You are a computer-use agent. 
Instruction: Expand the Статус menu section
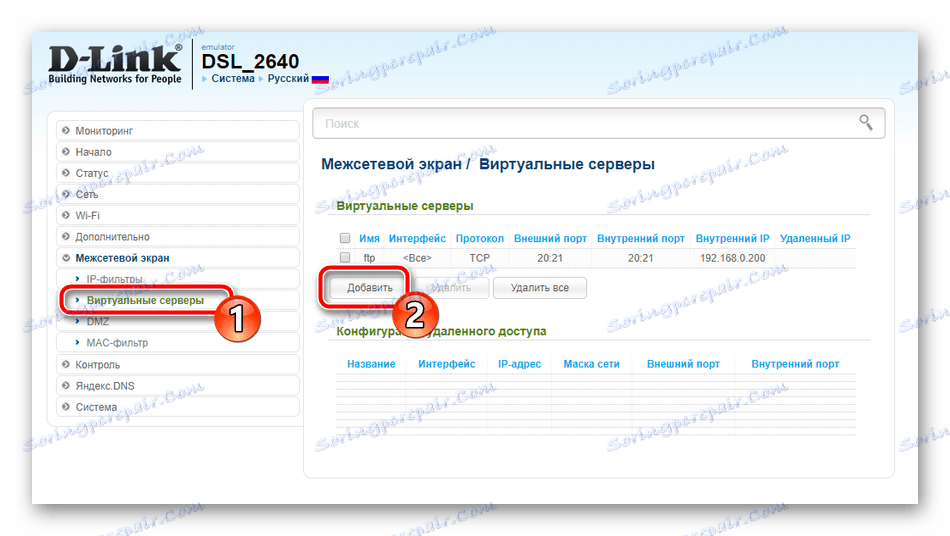pos(178,173)
